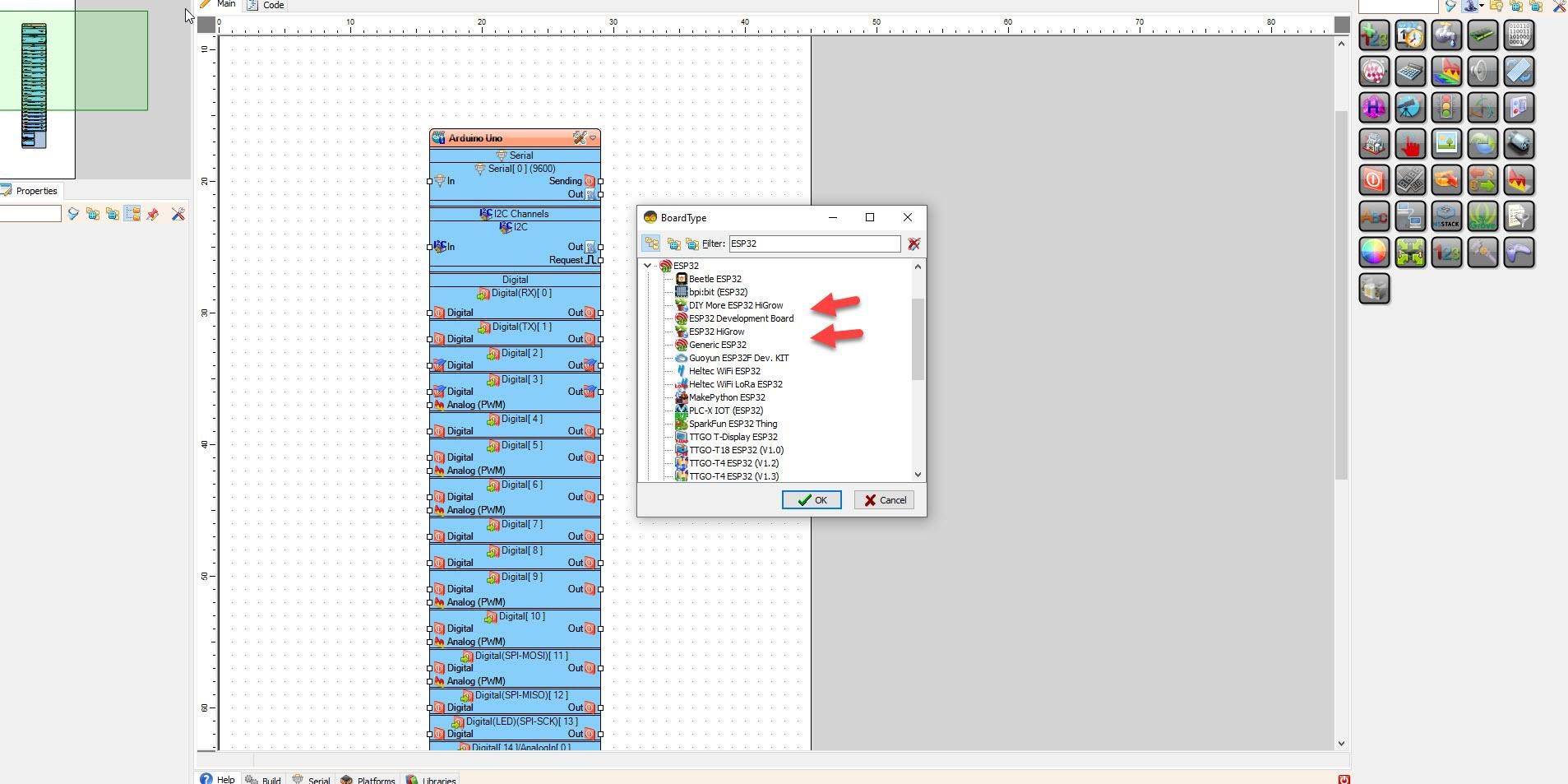This screenshot has height=784, width=1568.
Task: Collapse the ESP32 tree node
Action: click(648, 266)
